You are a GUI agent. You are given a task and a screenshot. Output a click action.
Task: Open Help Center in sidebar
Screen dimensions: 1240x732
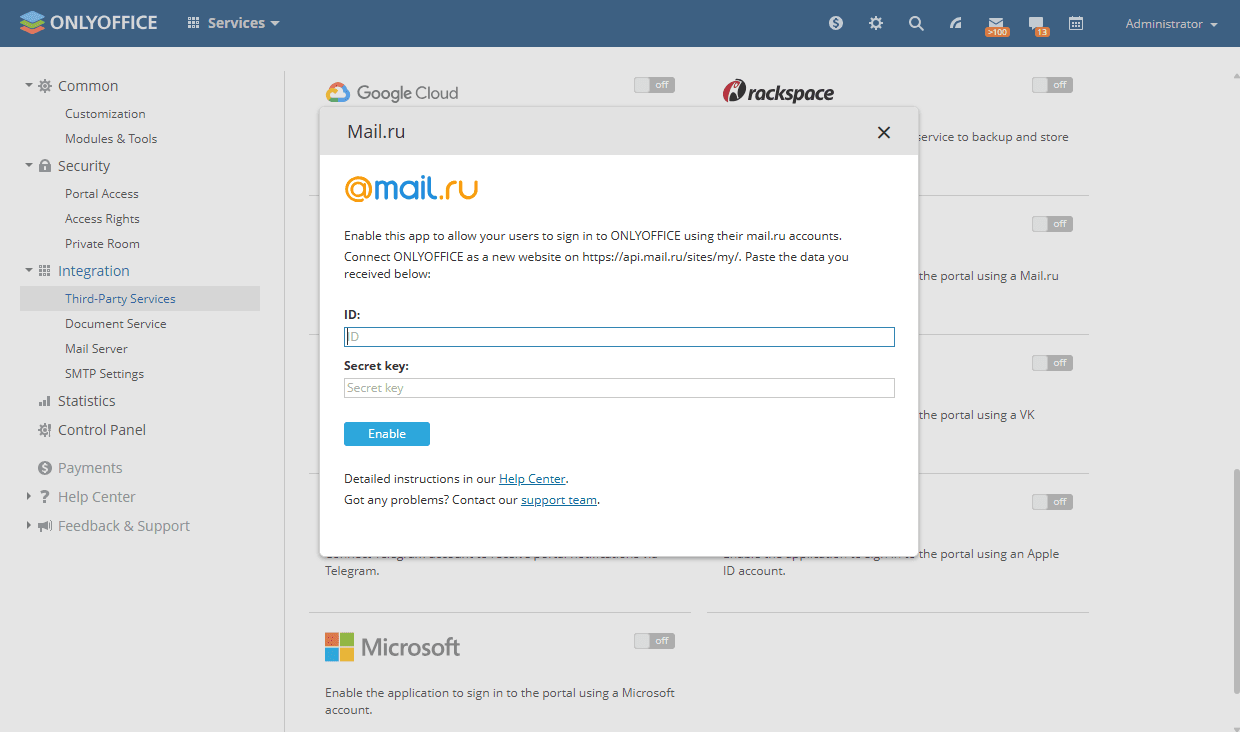coord(97,497)
